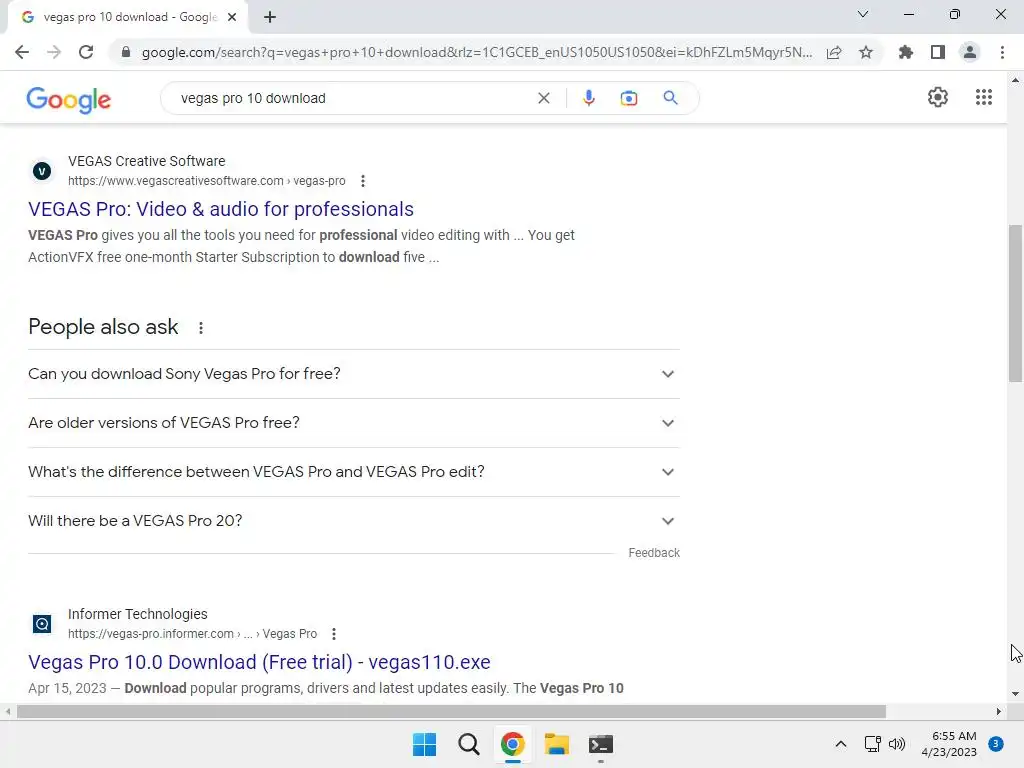Open volume tray icon
Viewport: 1024px width, 768px height.
897,744
